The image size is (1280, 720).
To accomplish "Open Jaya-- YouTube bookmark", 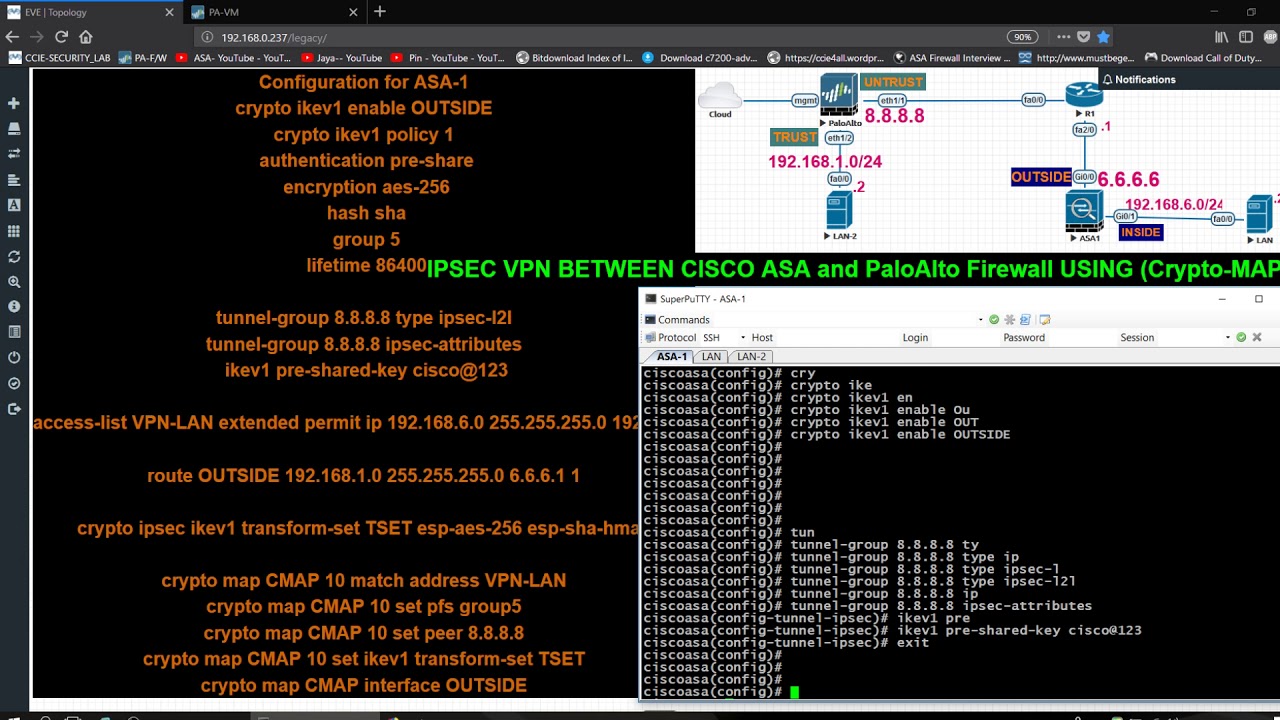I will pyautogui.click(x=341, y=58).
